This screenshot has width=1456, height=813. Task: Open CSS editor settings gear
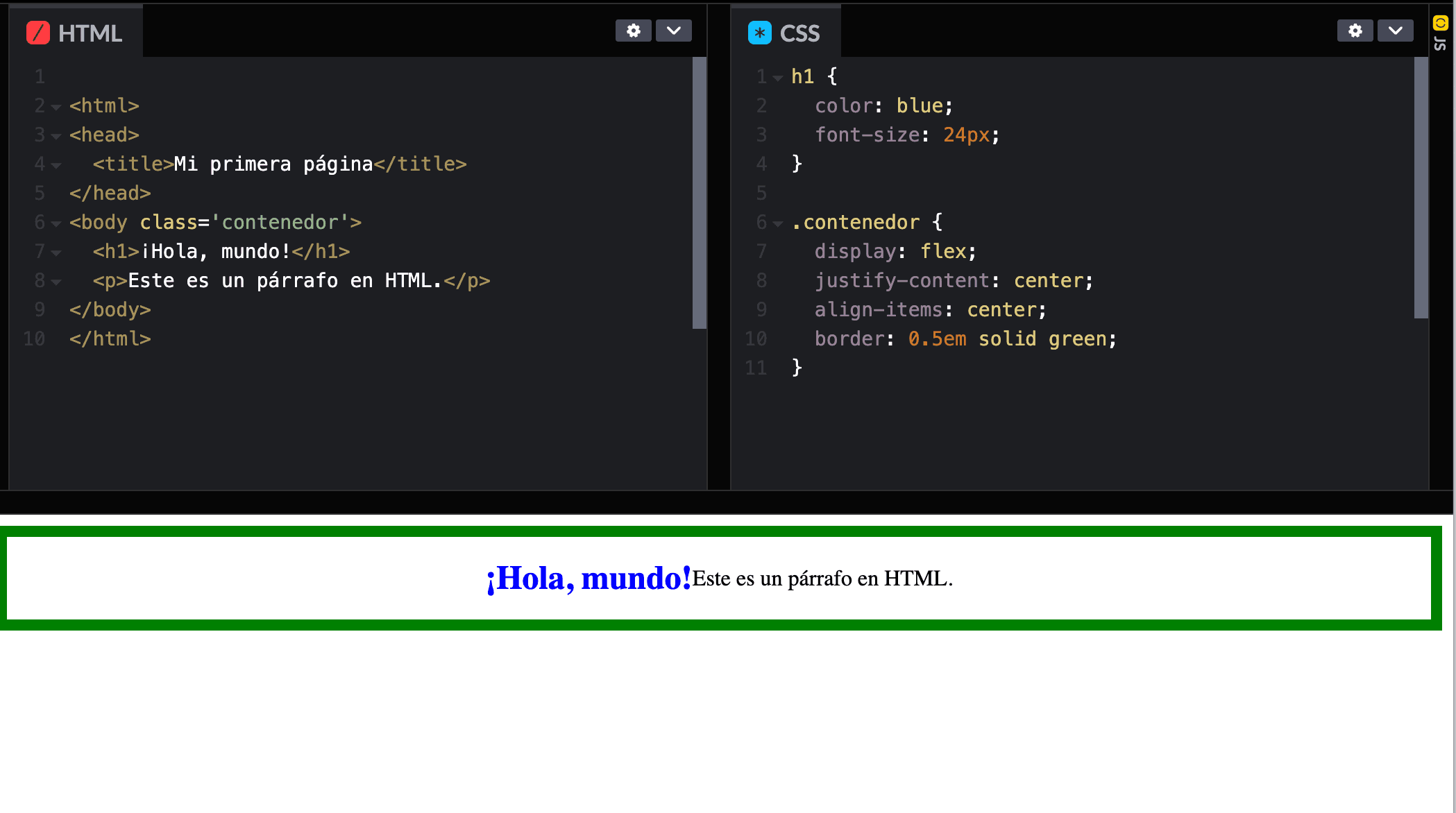[1355, 31]
